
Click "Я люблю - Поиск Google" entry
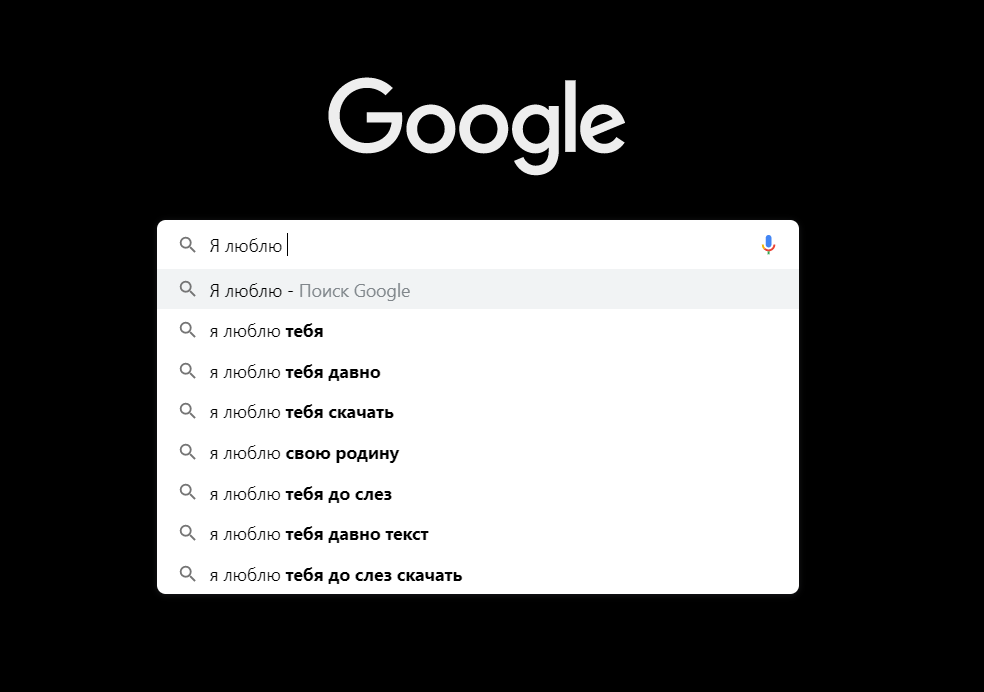311,290
